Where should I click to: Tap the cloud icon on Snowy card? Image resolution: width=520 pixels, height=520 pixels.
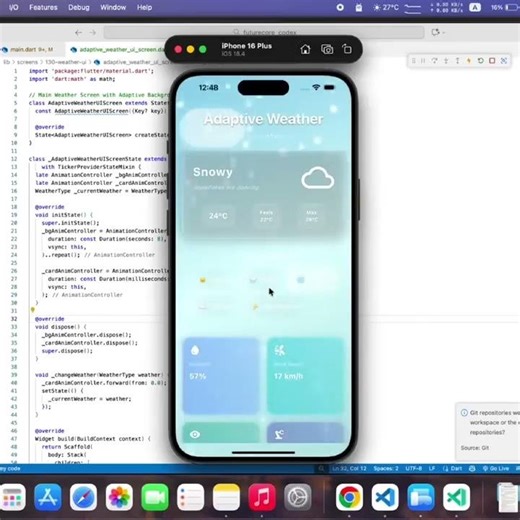pos(317,178)
